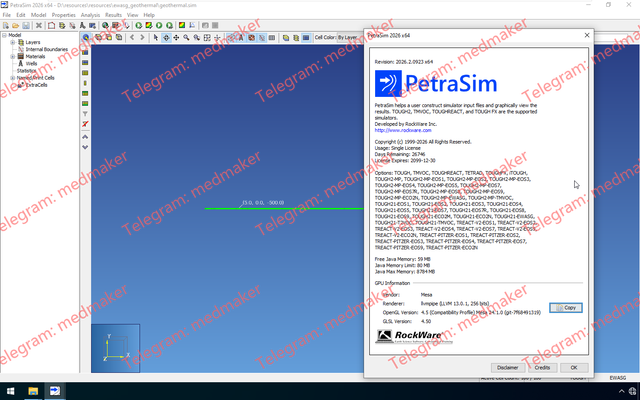Select the magnifier zoom tool
The image size is (640, 400).
pyautogui.click(x=187, y=38)
